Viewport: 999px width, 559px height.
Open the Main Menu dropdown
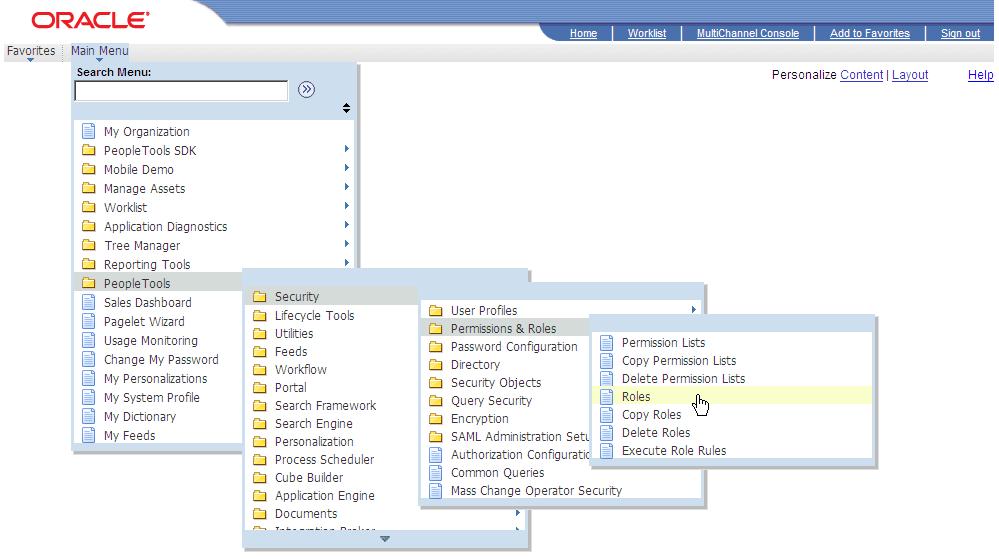pos(99,52)
